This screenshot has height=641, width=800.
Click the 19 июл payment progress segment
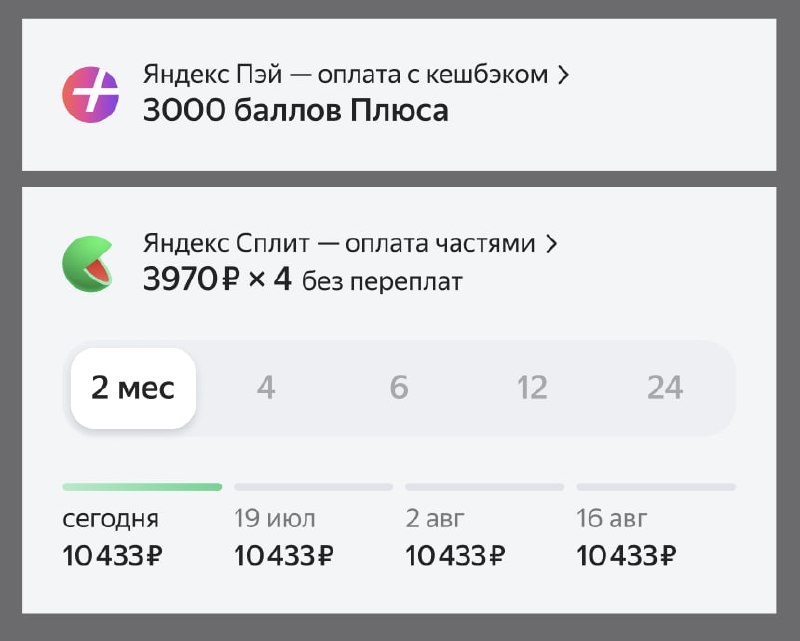[x=313, y=487]
